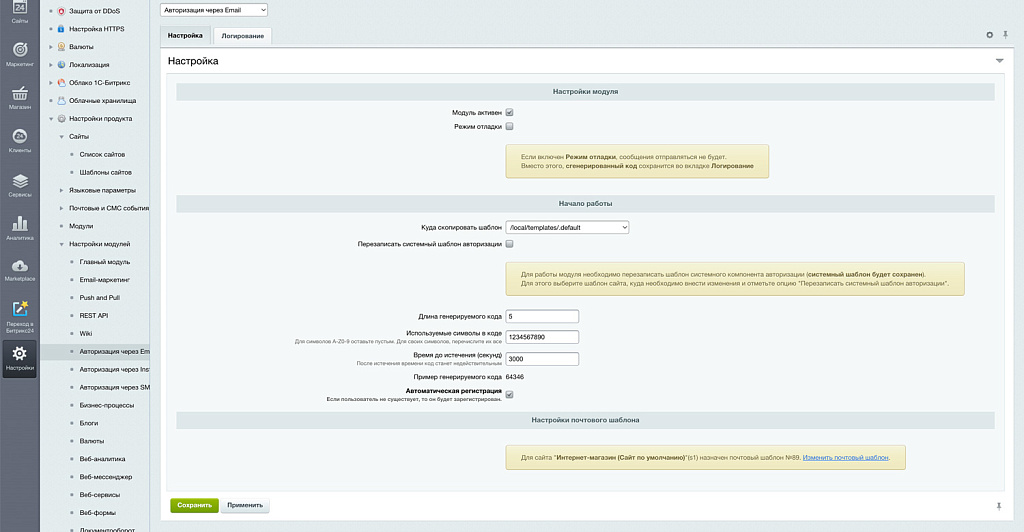Uncheck the Модуль активен checkbox

(509, 113)
